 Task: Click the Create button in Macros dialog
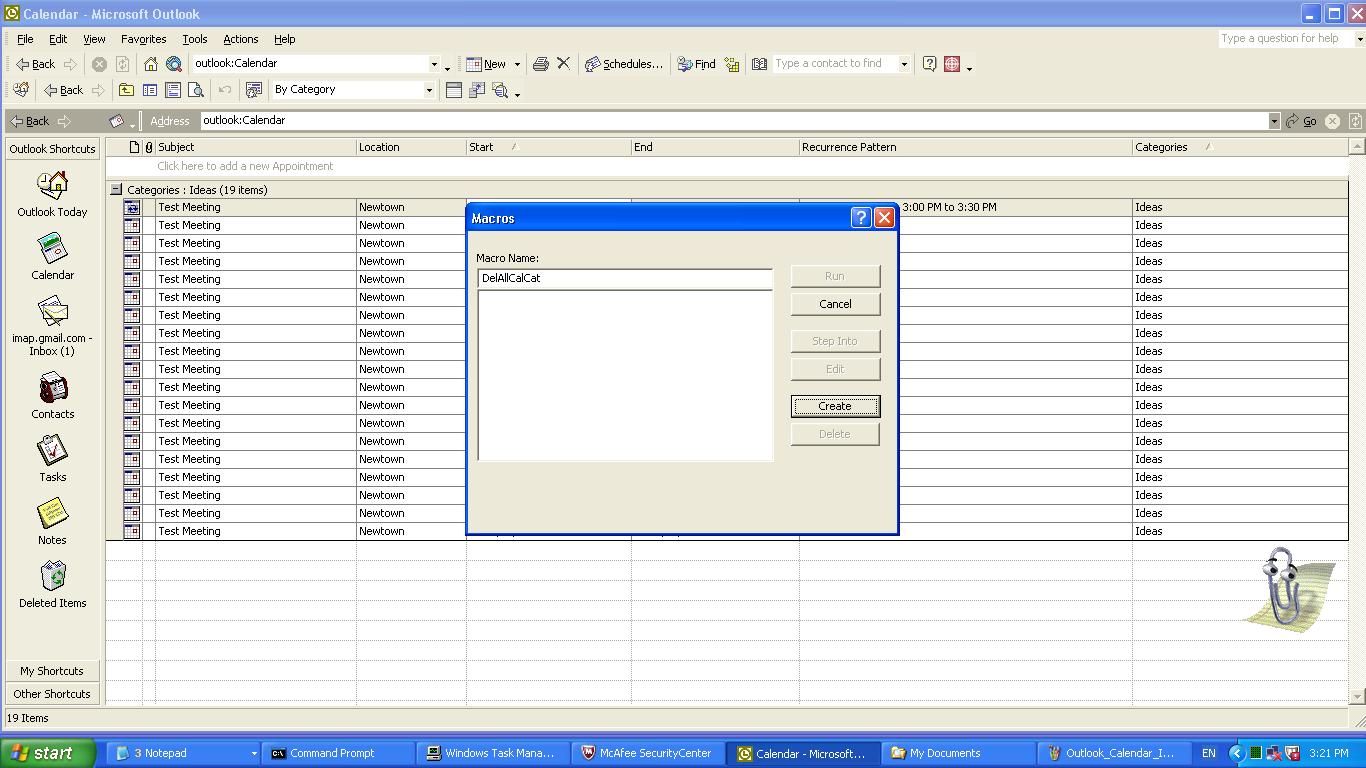834,406
